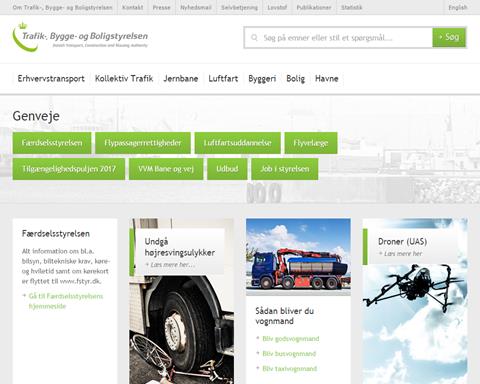Click the Udbud shortcut button
Image resolution: width=480 pixels, height=384 pixels.
tap(227, 169)
